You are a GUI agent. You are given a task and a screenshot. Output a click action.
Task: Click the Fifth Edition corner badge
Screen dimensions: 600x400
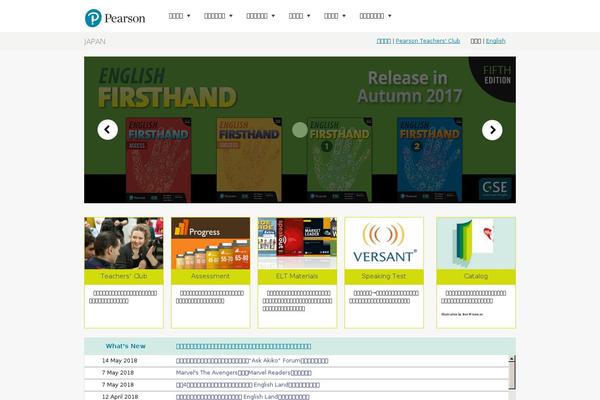click(x=497, y=75)
